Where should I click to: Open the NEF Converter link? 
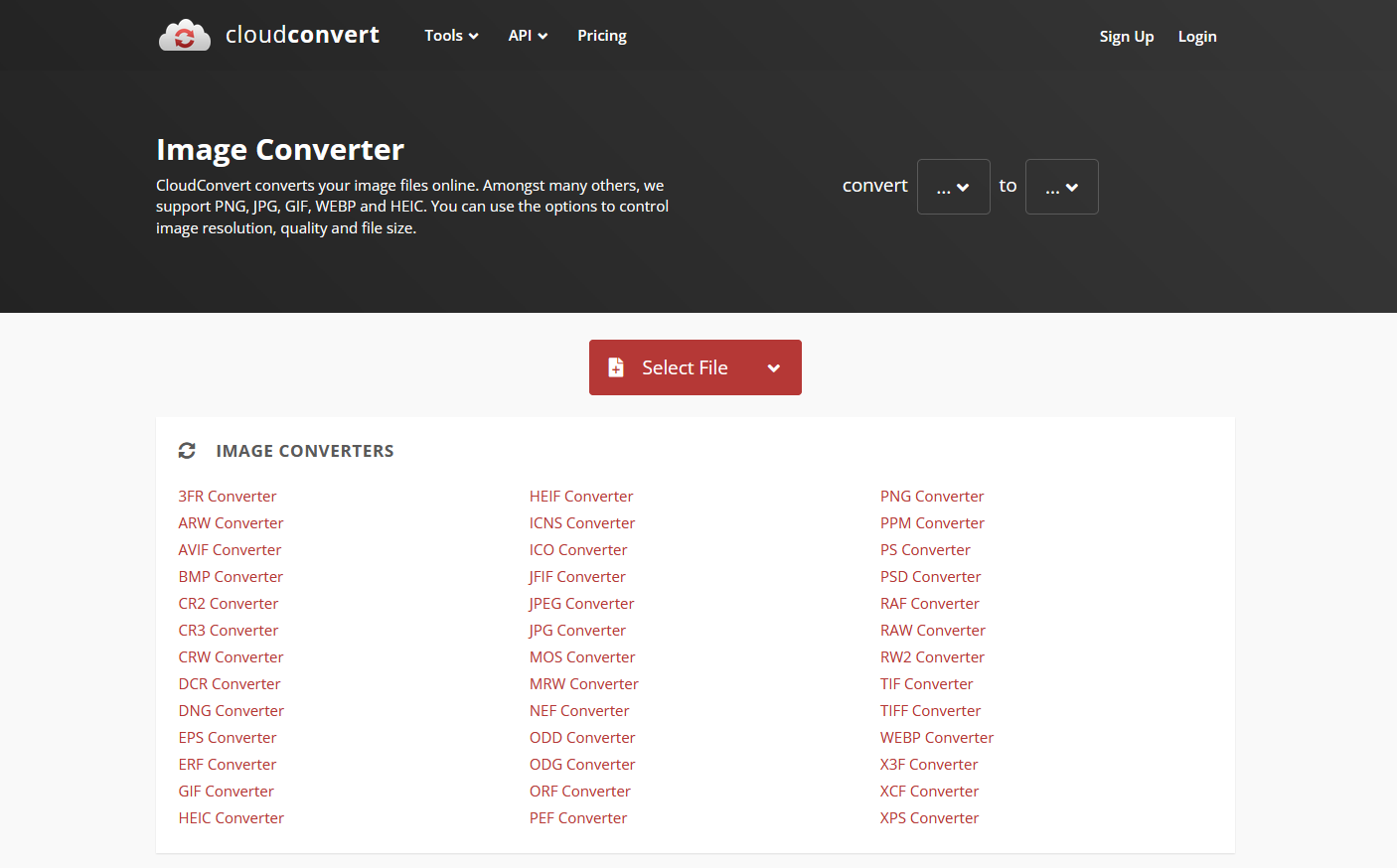click(x=579, y=711)
